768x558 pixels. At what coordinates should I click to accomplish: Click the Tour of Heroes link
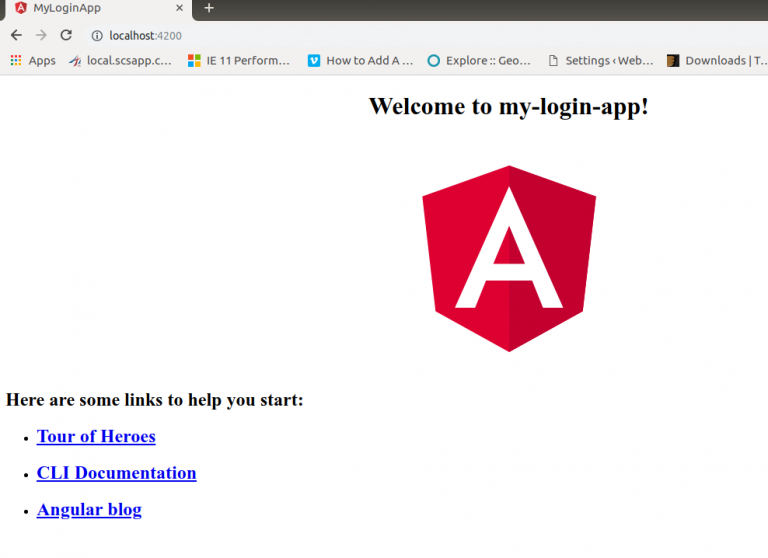96,437
